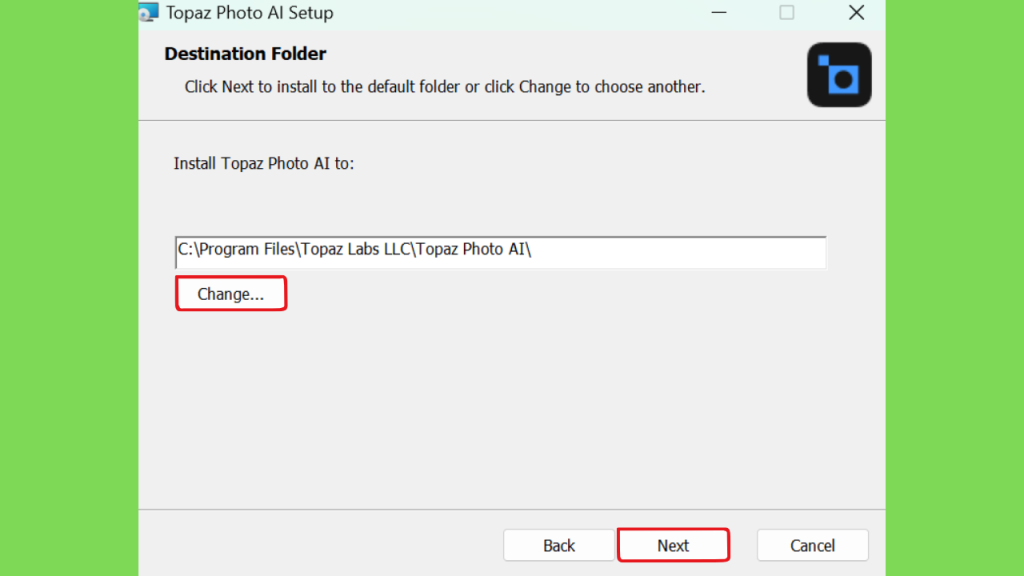Screen dimensions: 1024x576
Task: Go Back to the previous setup step
Action: (559, 545)
